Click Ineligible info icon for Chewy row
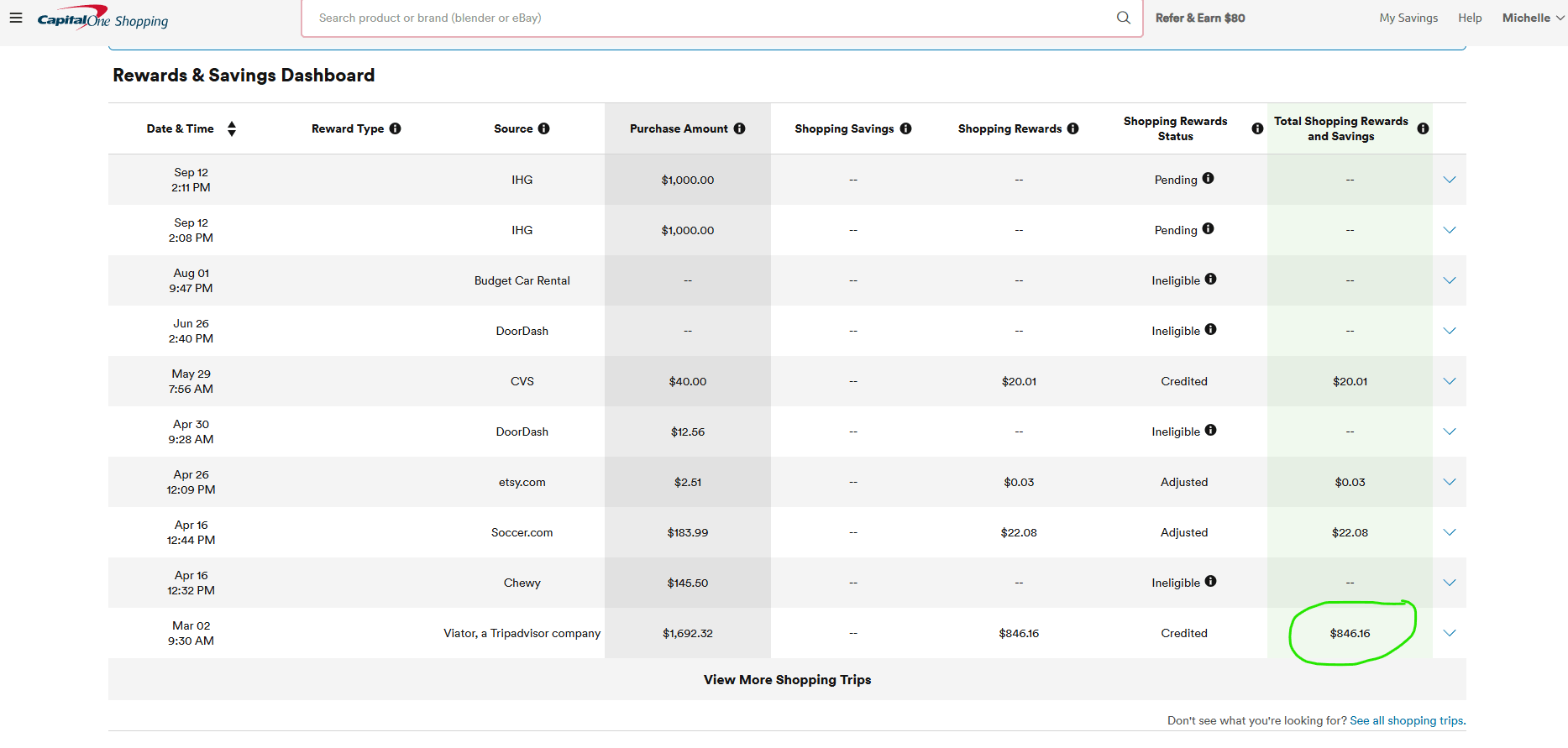The width and height of the screenshot is (1568, 748). (x=1210, y=581)
